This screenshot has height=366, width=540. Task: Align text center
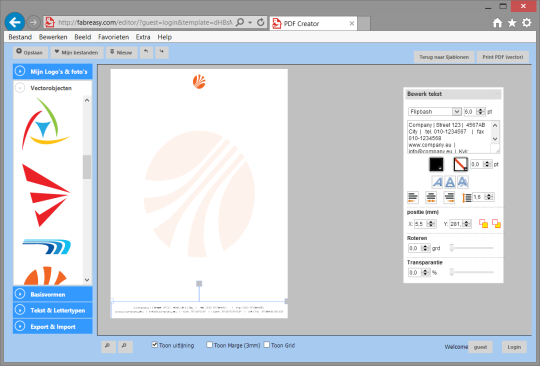(x=431, y=197)
